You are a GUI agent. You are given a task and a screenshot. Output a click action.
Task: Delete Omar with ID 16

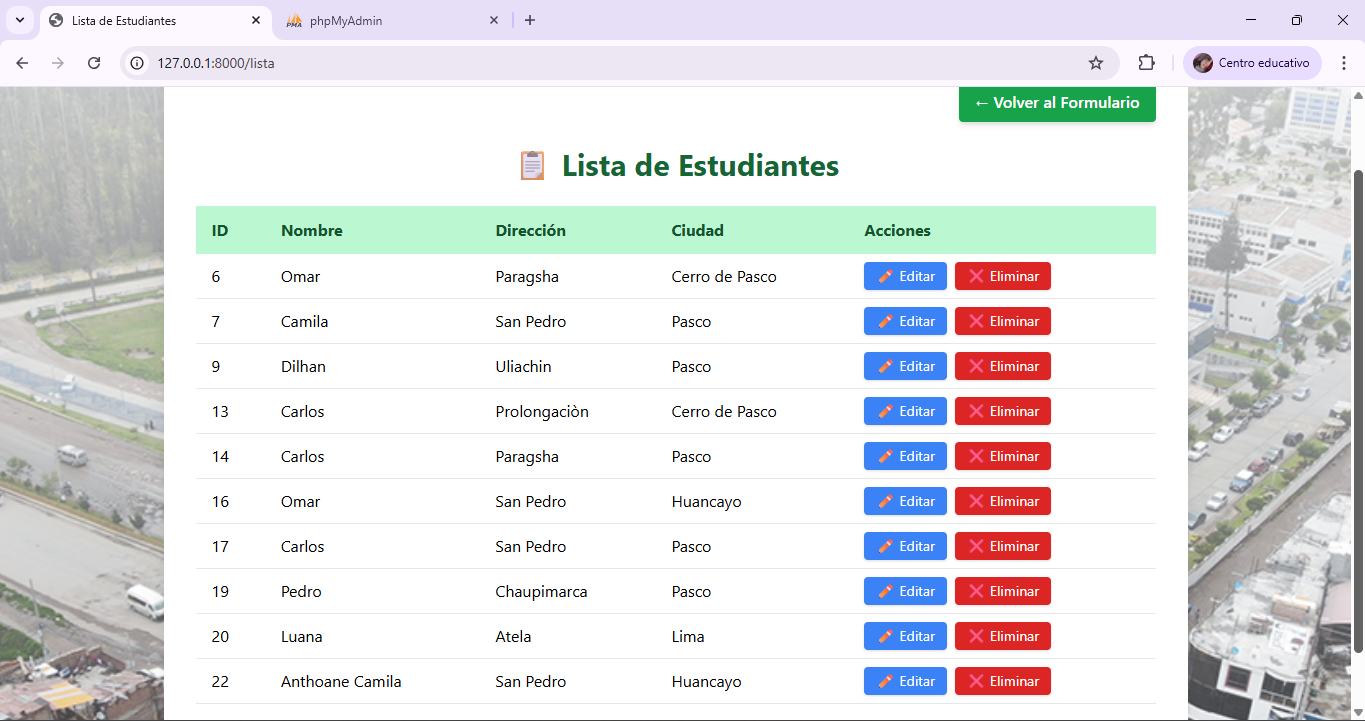tap(1003, 501)
